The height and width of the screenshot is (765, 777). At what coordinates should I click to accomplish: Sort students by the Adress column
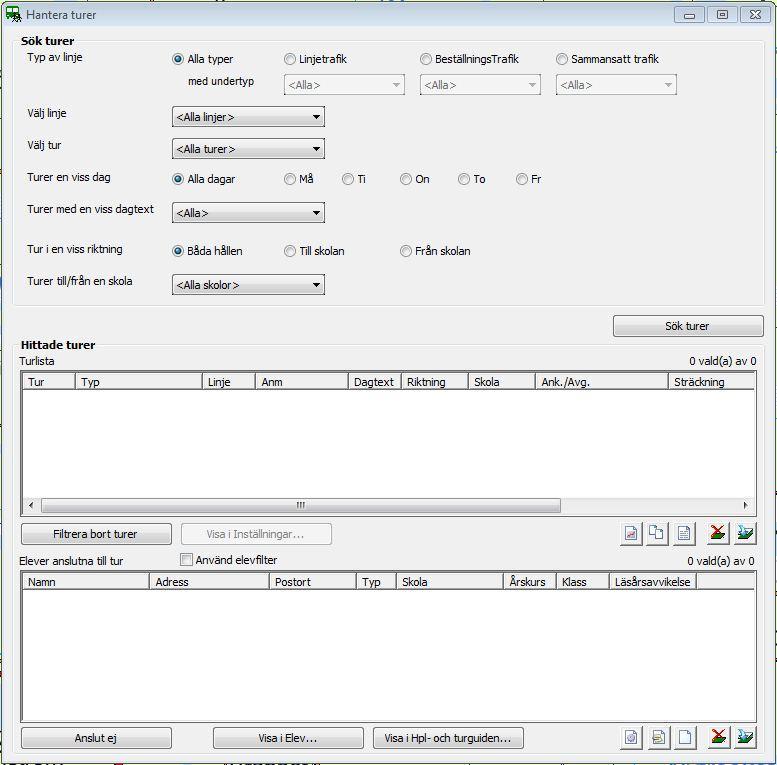pos(209,582)
